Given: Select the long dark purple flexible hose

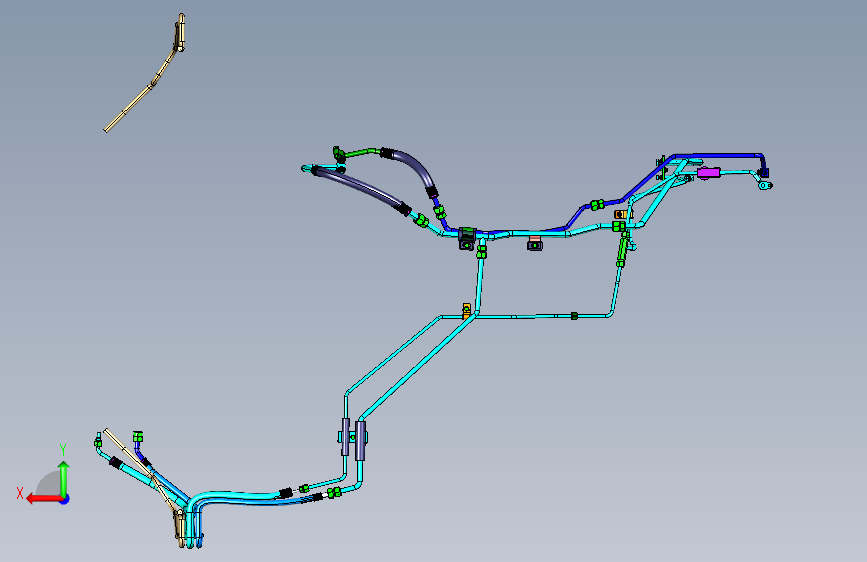Looking at the screenshot, I should click(362, 190).
